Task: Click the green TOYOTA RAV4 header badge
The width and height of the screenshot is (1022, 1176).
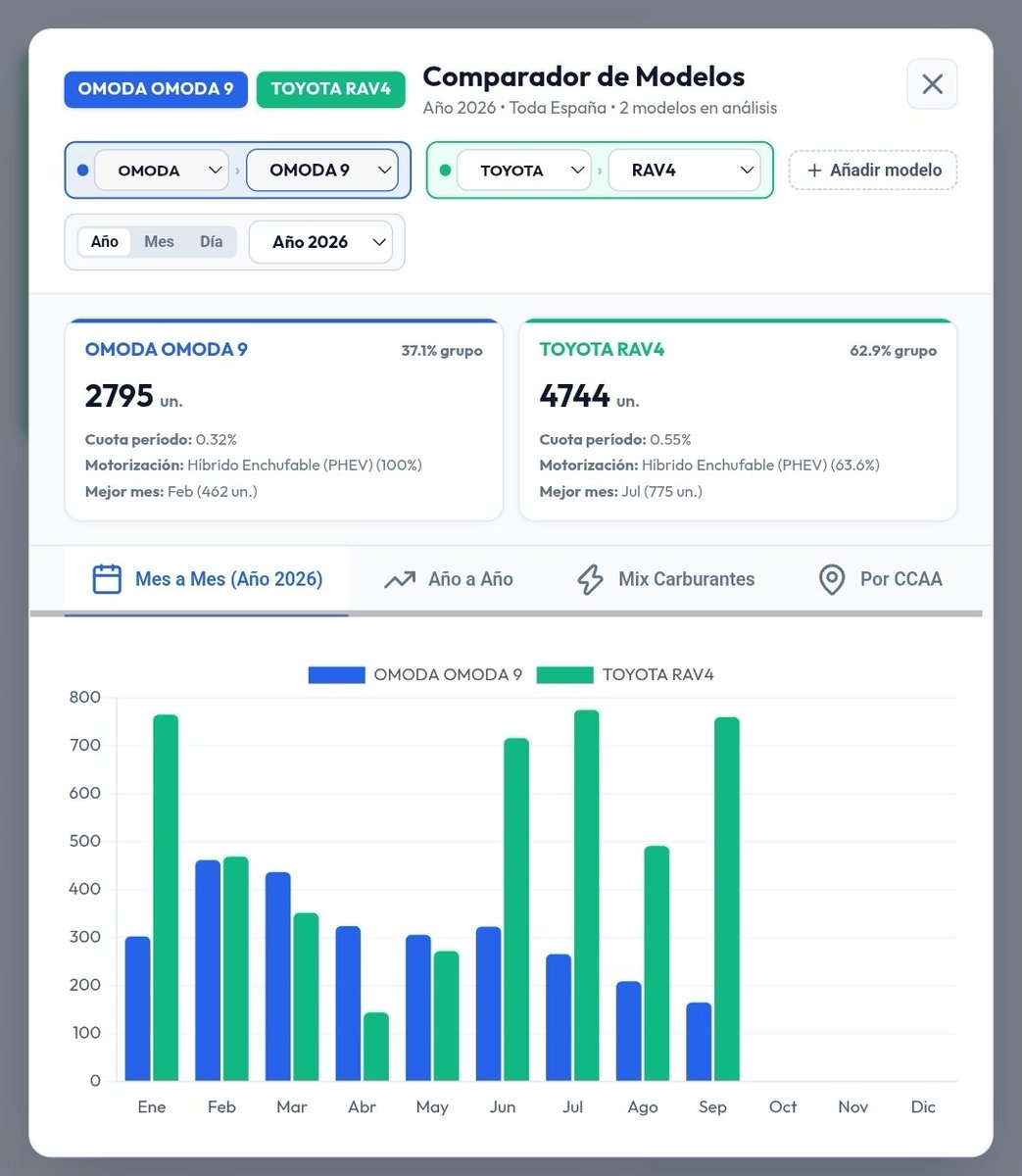Action: pos(331,89)
